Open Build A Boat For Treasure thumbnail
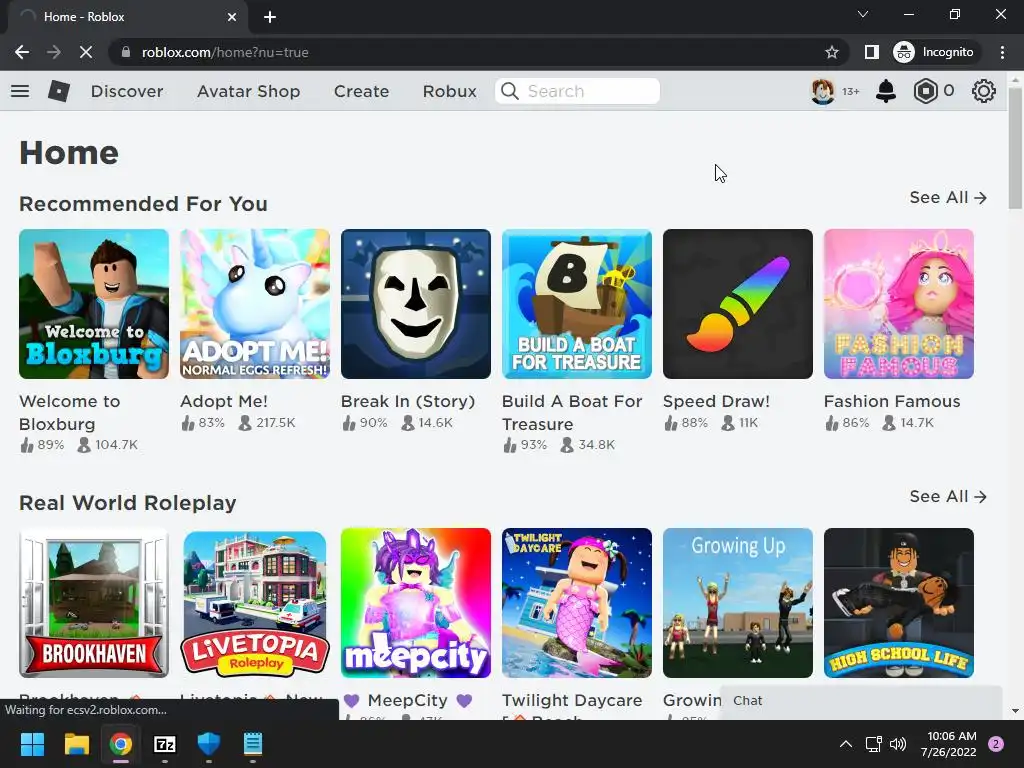The width and height of the screenshot is (1024, 768). [577, 304]
